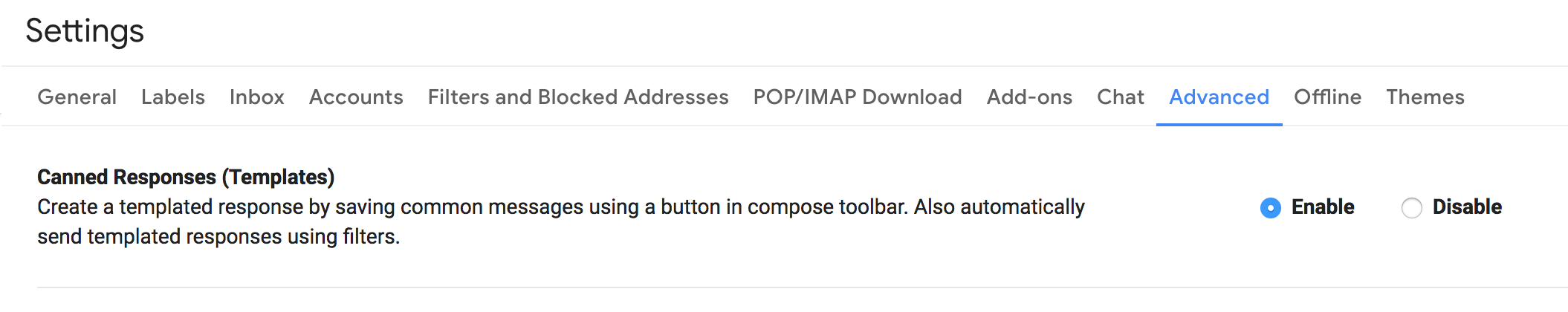Open the Chat settings tab
The height and width of the screenshot is (312, 1568).
pos(1120,97)
